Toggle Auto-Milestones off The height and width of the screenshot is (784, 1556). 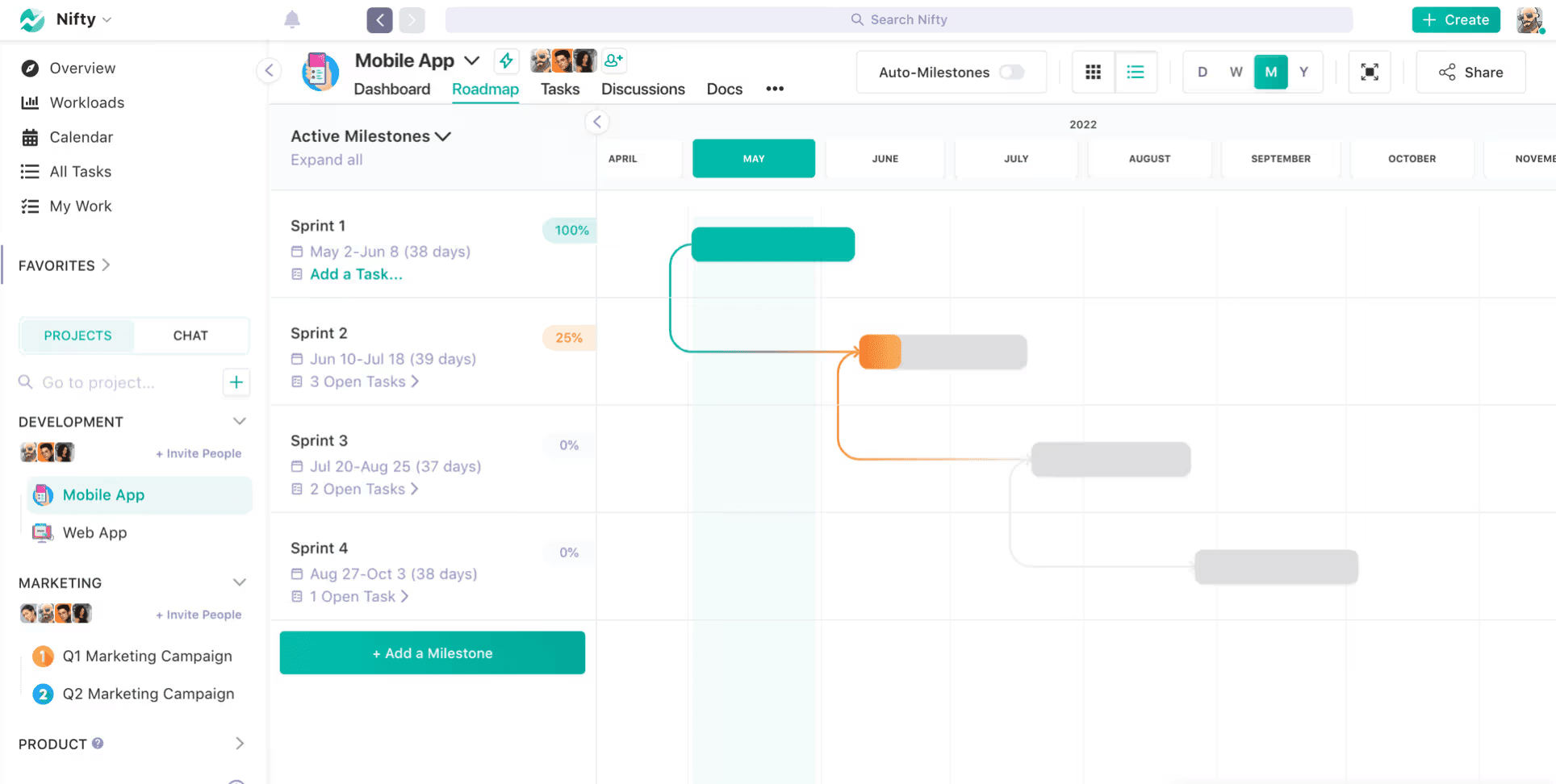(1012, 72)
